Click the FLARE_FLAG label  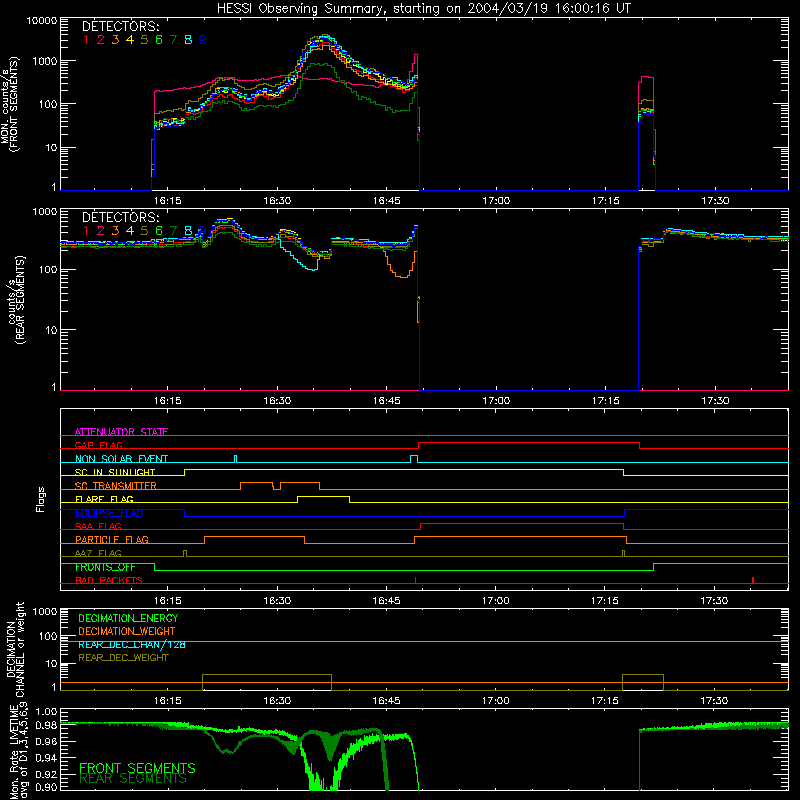coord(104,499)
